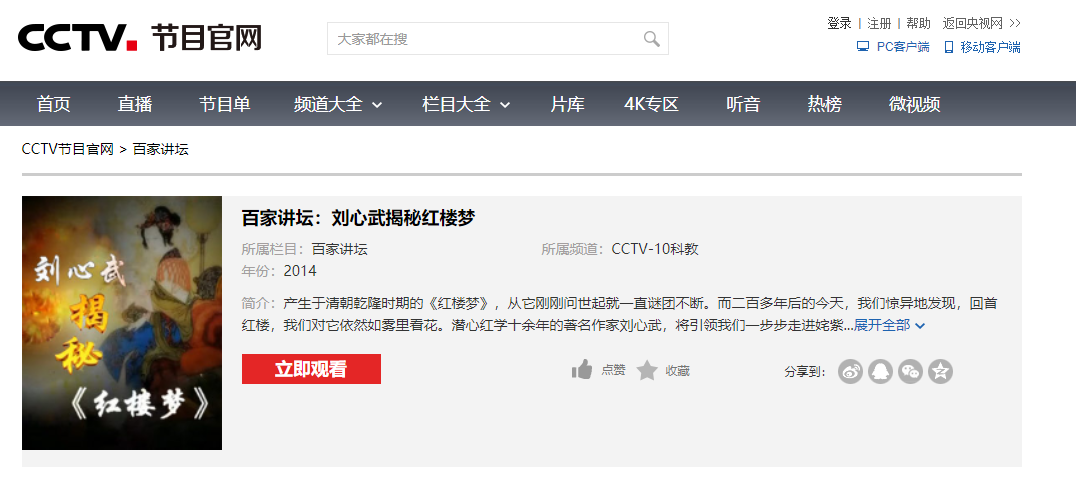
Task: Open the 移动客户端 text link
Action: click(990, 47)
